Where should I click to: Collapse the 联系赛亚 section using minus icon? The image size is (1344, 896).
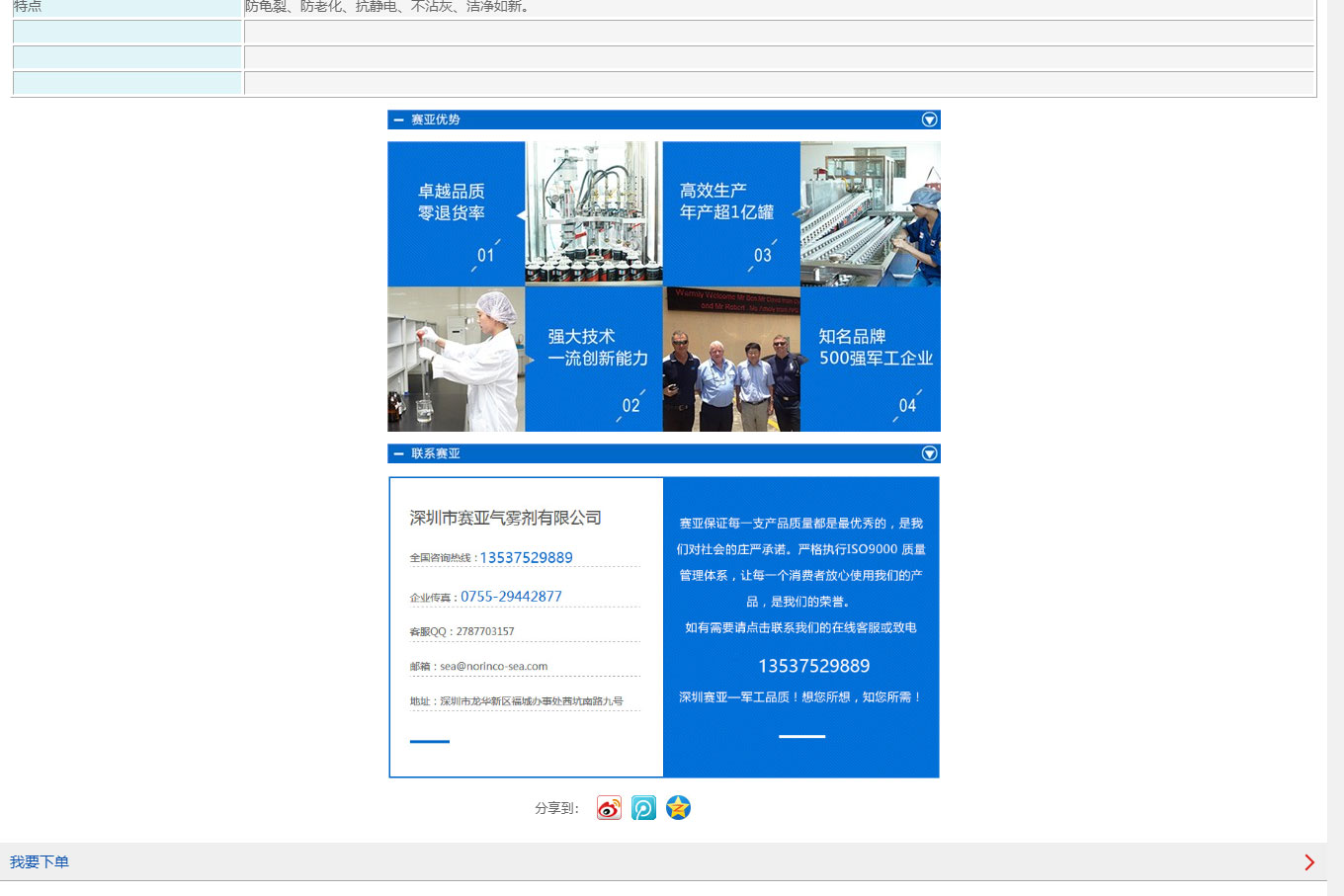click(398, 453)
